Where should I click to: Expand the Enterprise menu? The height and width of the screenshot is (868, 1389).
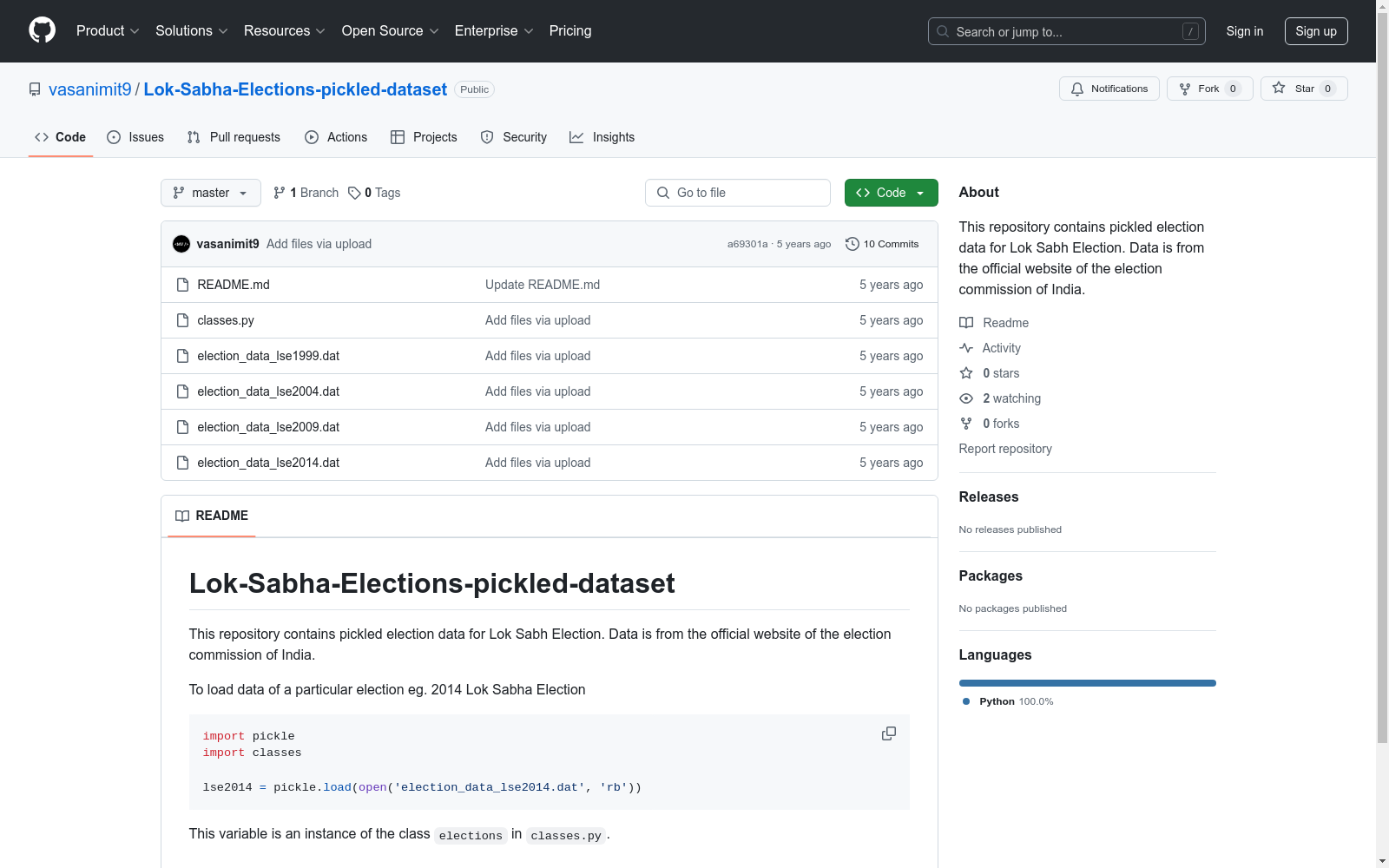(494, 31)
